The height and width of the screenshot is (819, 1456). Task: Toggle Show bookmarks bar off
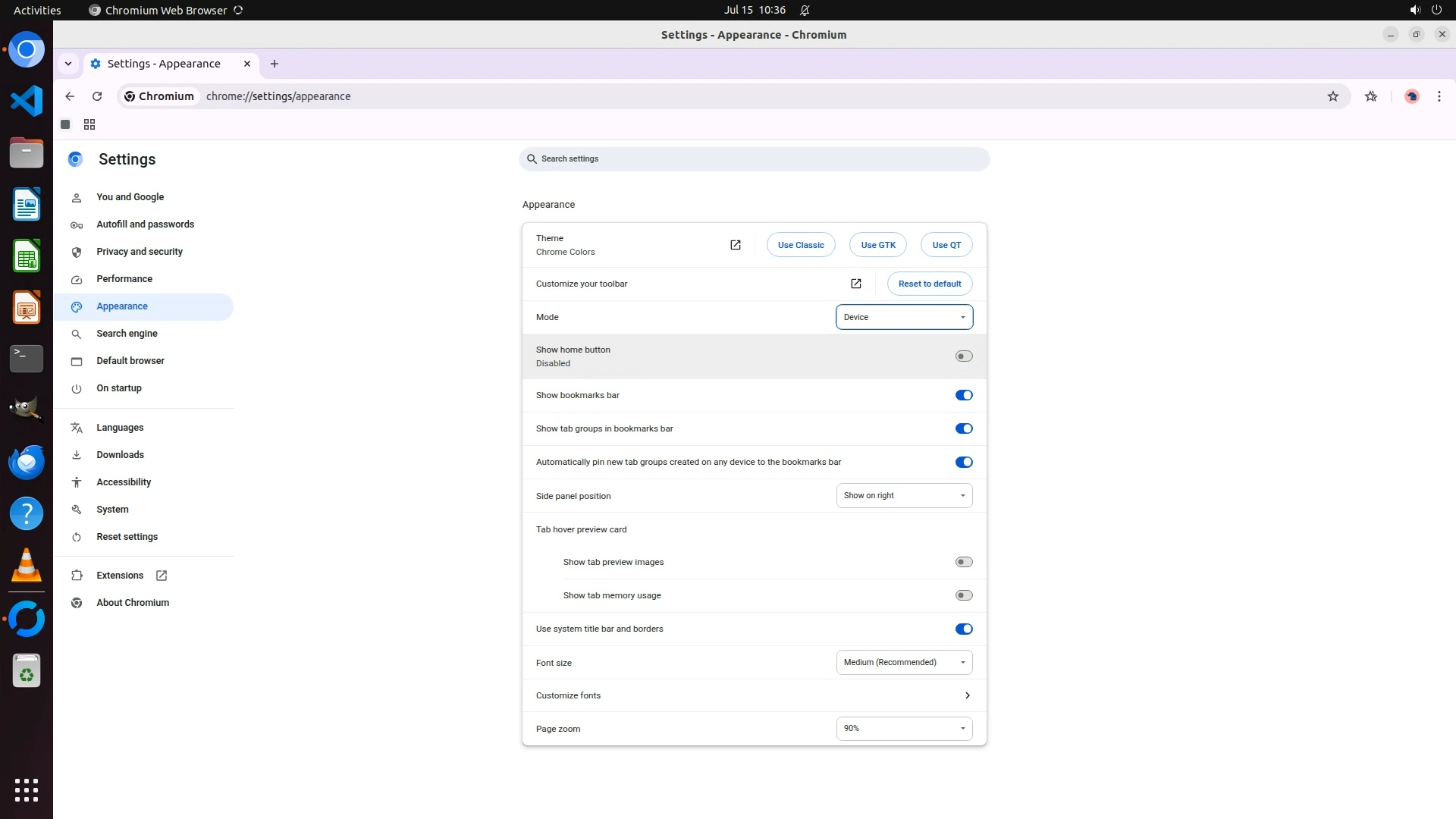(963, 395)
